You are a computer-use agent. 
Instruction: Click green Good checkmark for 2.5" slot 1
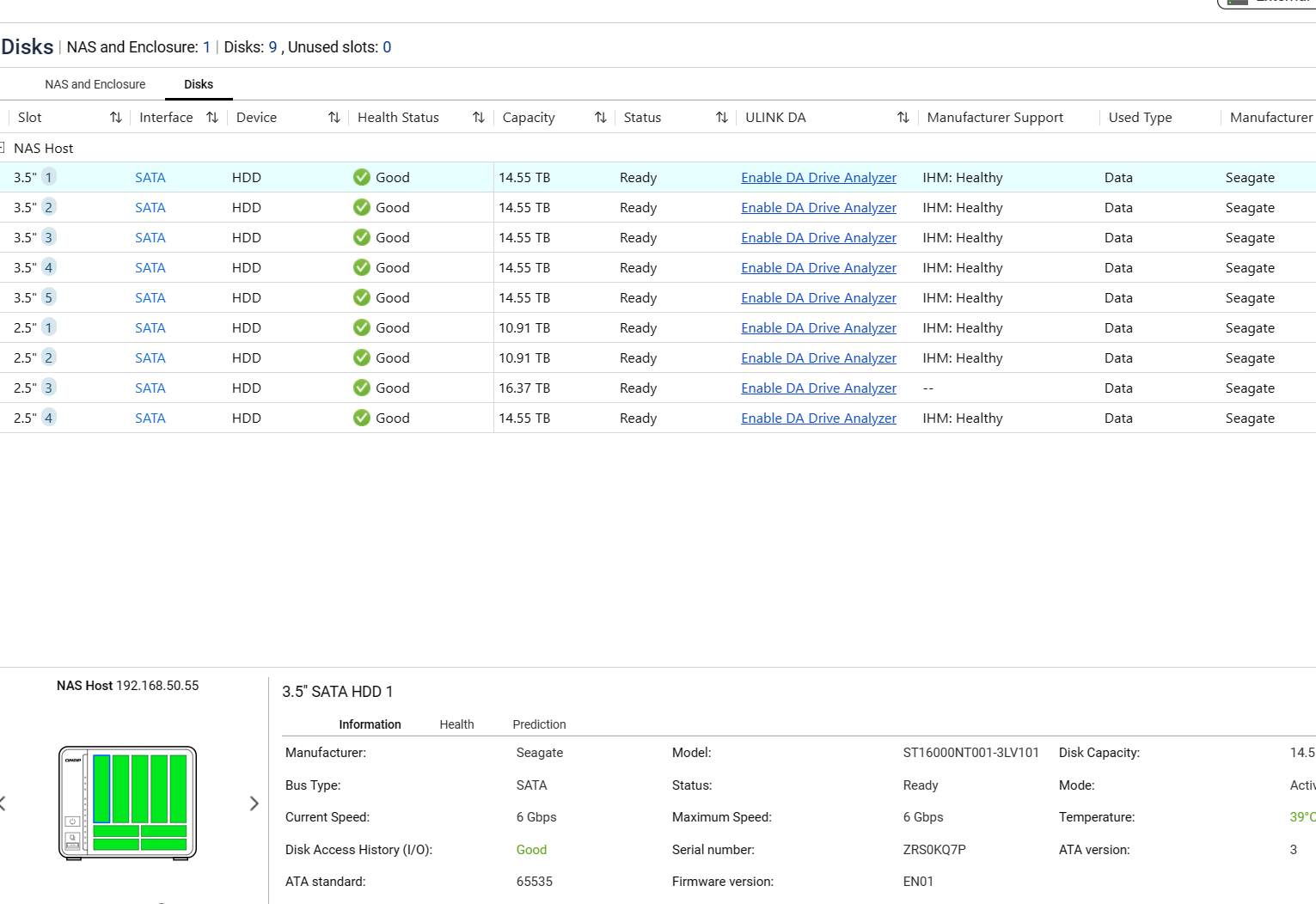[362, 327]
